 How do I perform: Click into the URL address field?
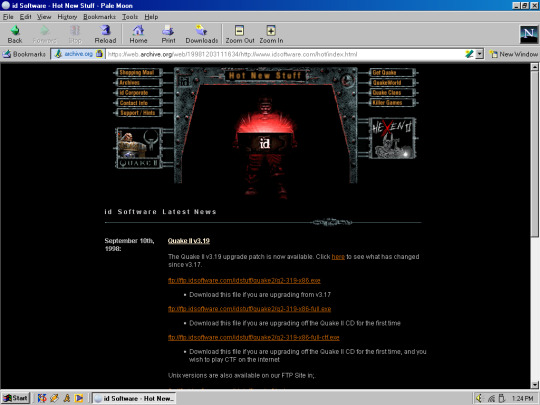pos(284,54)
